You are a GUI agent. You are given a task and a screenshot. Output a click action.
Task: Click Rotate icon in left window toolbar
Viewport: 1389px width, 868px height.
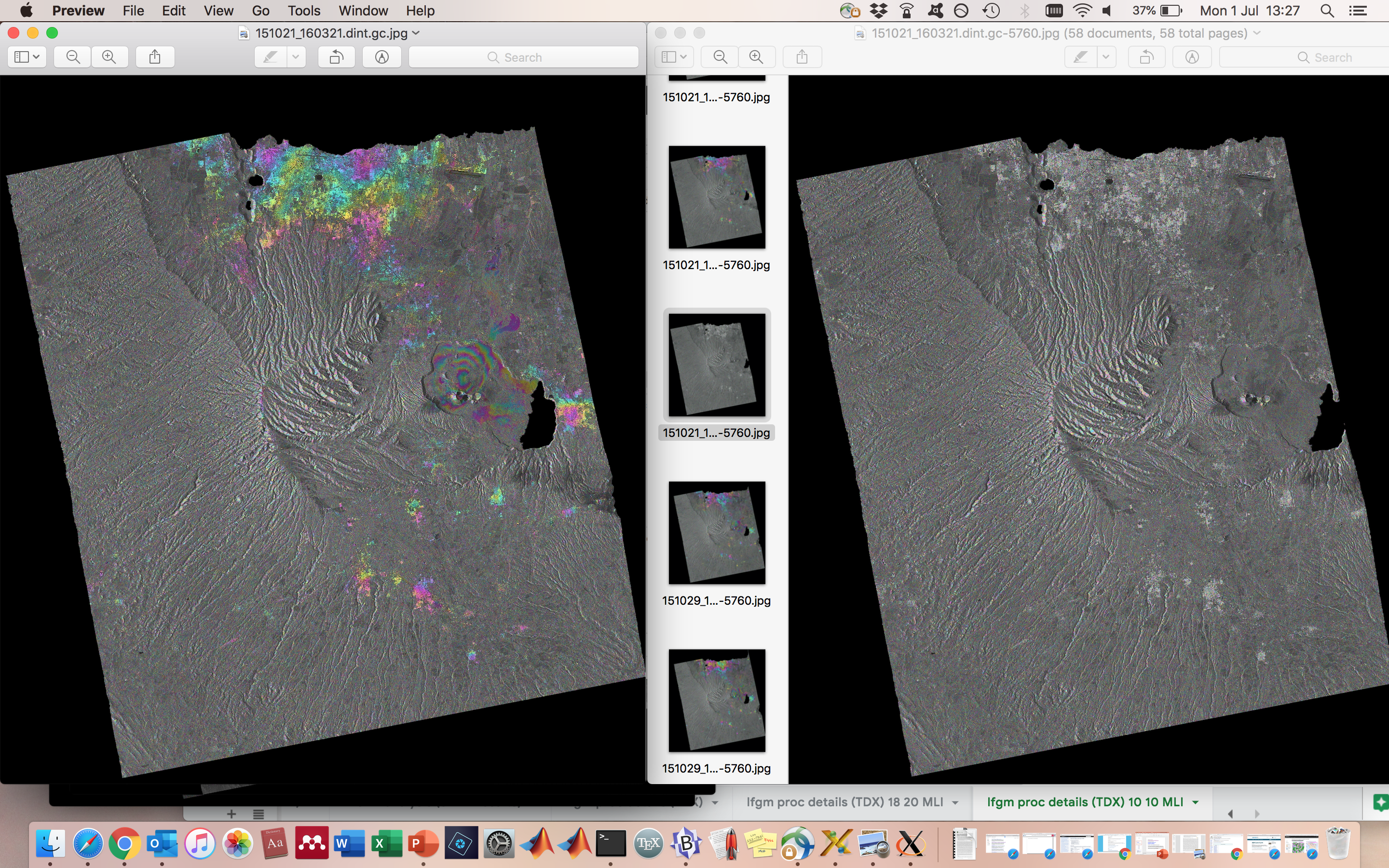click(x=337, y=57)
